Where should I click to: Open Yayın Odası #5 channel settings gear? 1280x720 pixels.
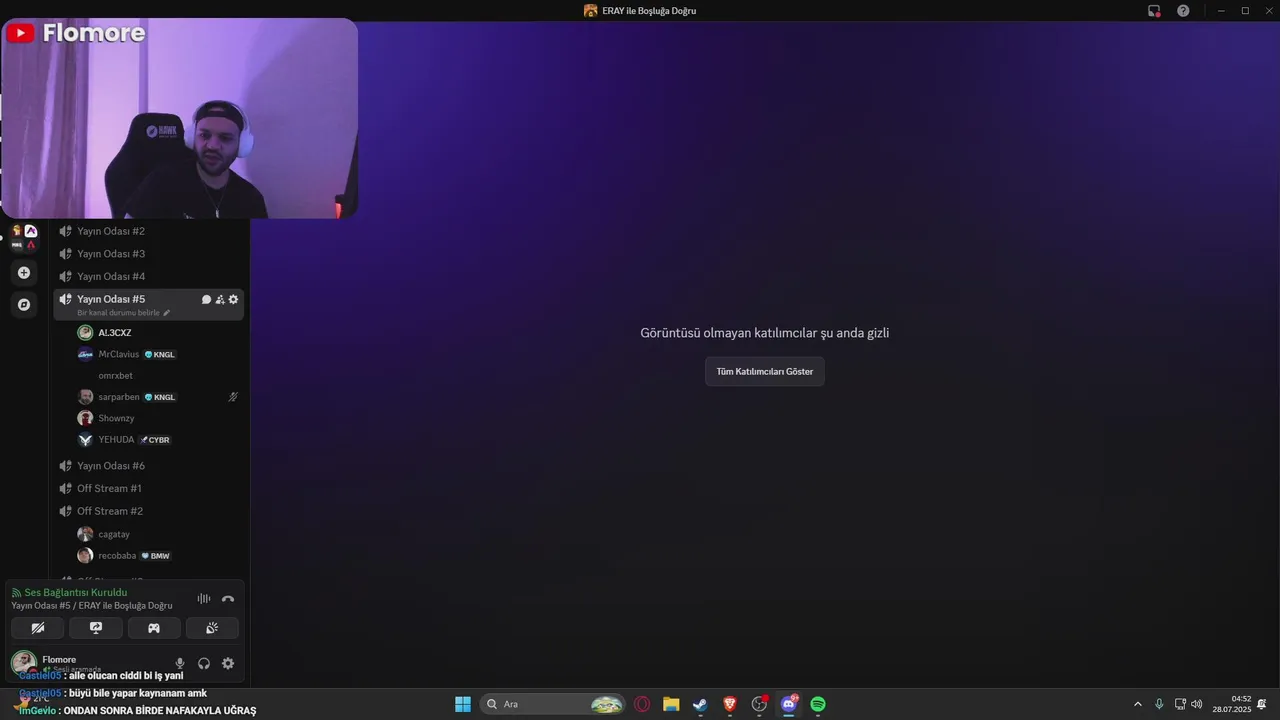[x=233, y=299]
